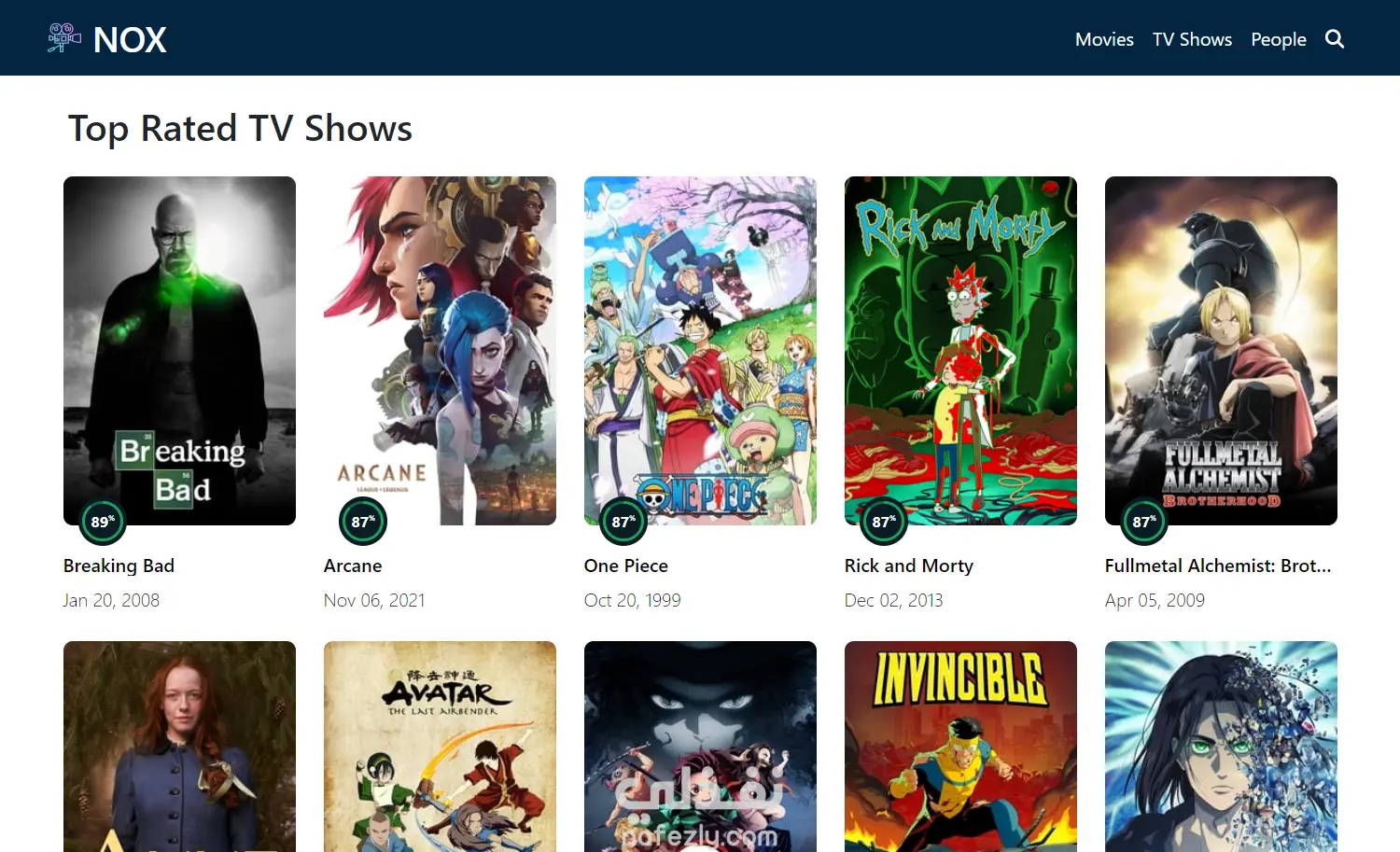
Task: Click the Arcane title link
Action: pyautogui.click(x=353, y=566)
